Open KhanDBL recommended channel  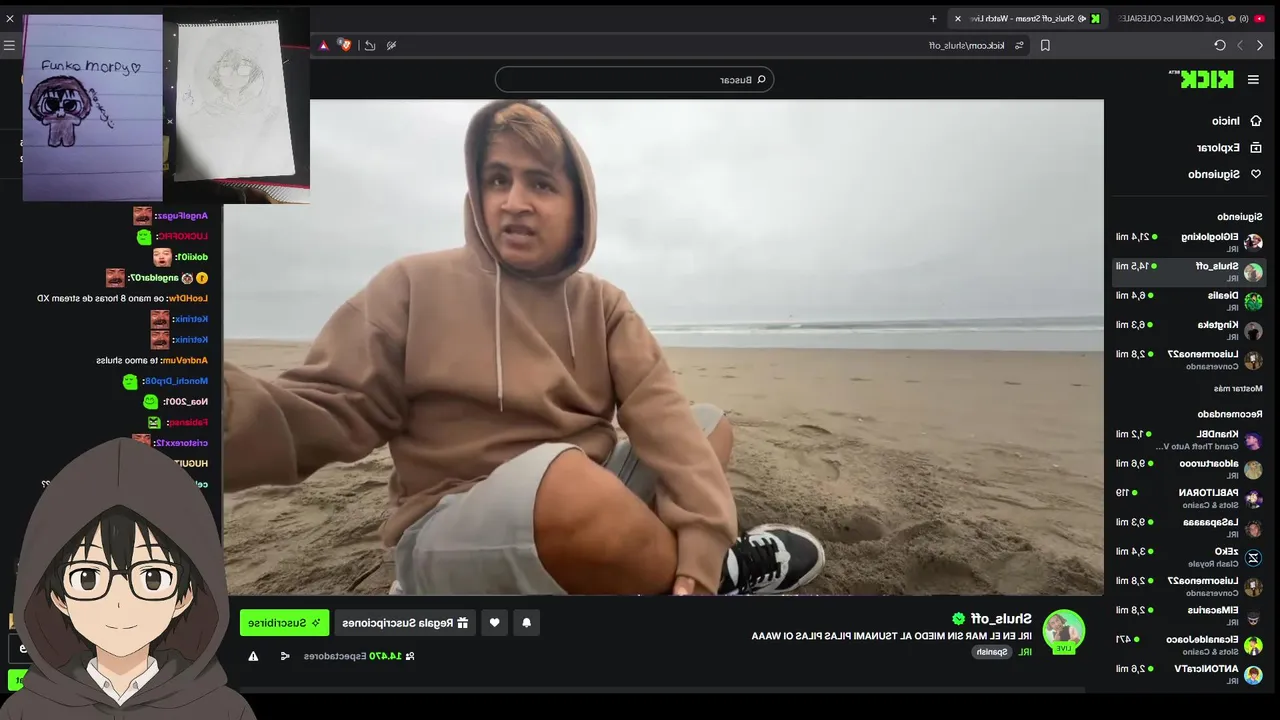click(x=1189, y=440)
